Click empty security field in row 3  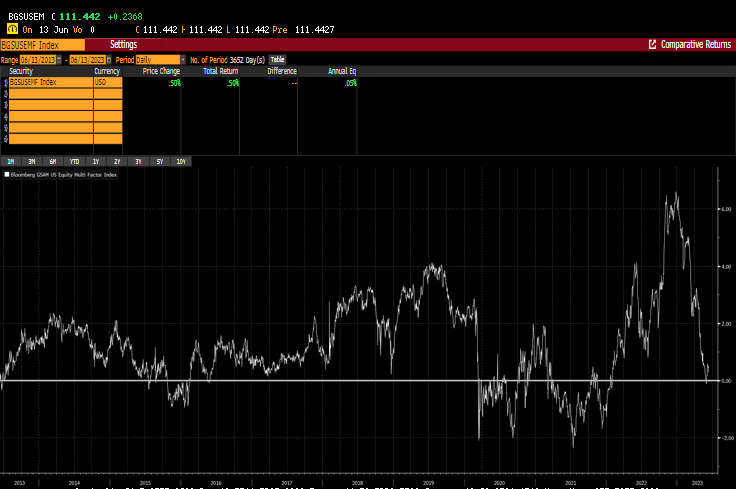[51, 105]
